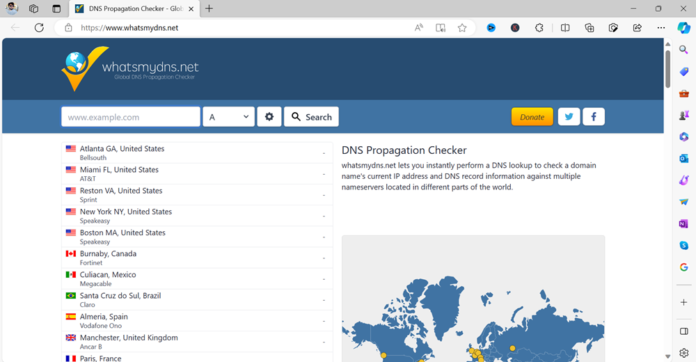696x362 pixels.
Task: Activate Read aloud icon
Action: [x=419, y=28]
